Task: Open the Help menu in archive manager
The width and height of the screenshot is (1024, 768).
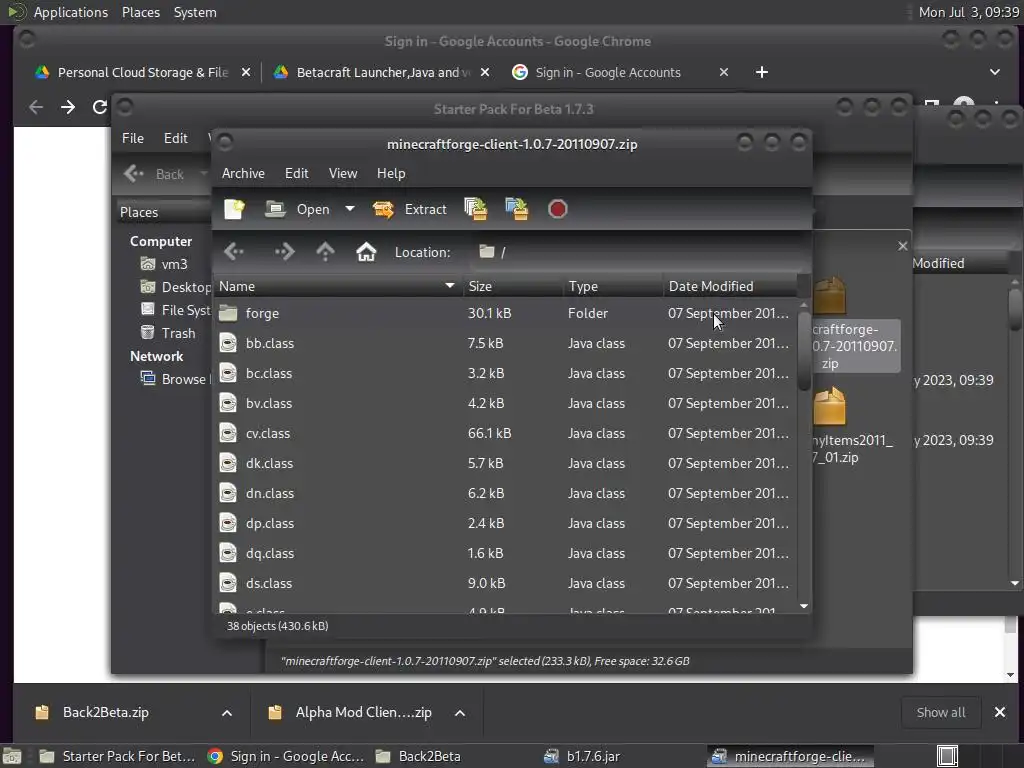Action: pos(391,173)
